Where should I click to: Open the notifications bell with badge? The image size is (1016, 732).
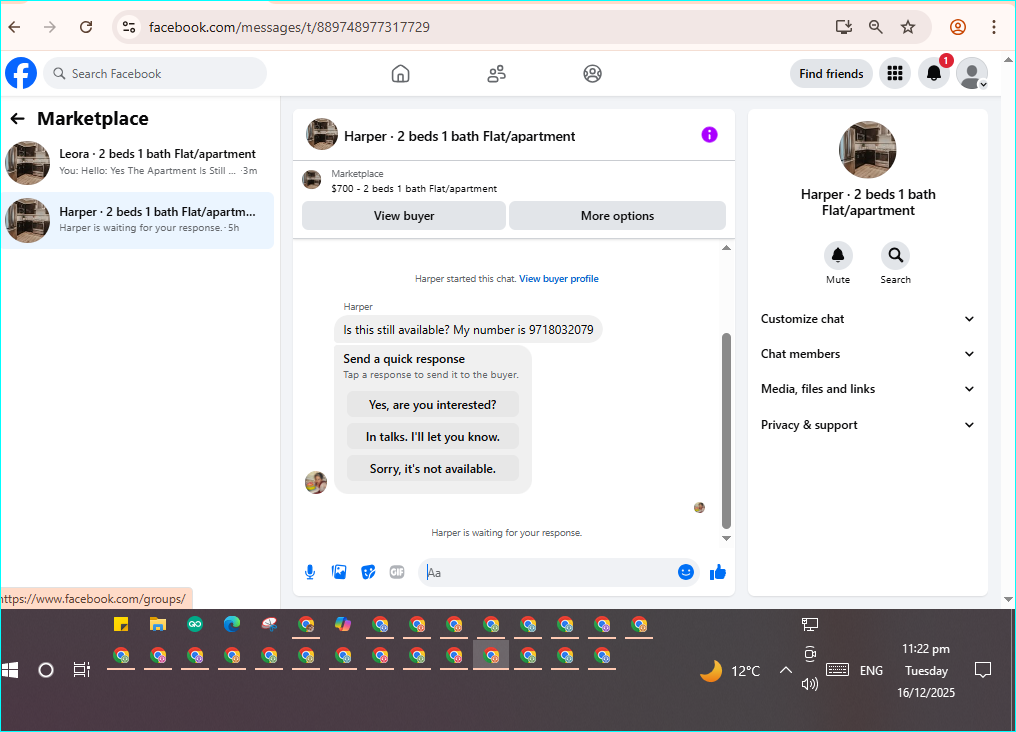(x=934, y=74)
